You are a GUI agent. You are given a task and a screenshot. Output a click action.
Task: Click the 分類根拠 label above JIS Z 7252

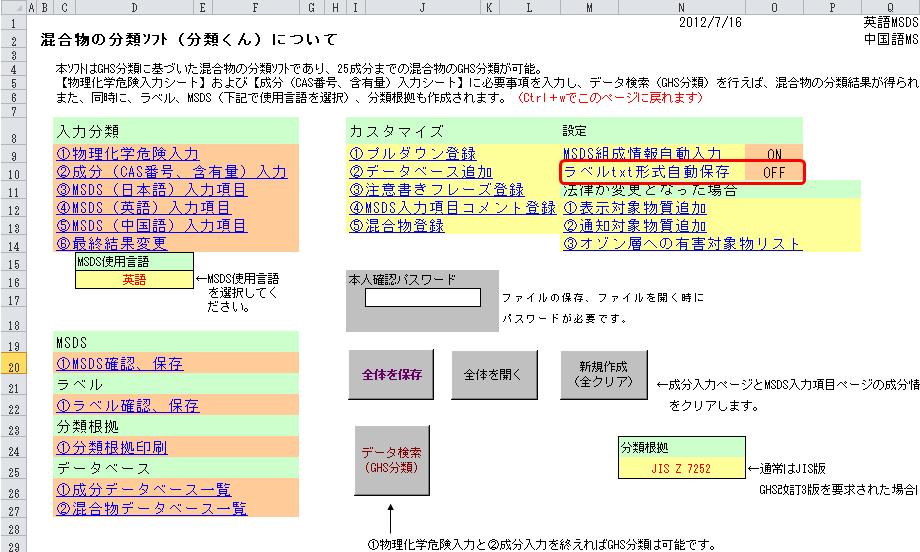681,448
